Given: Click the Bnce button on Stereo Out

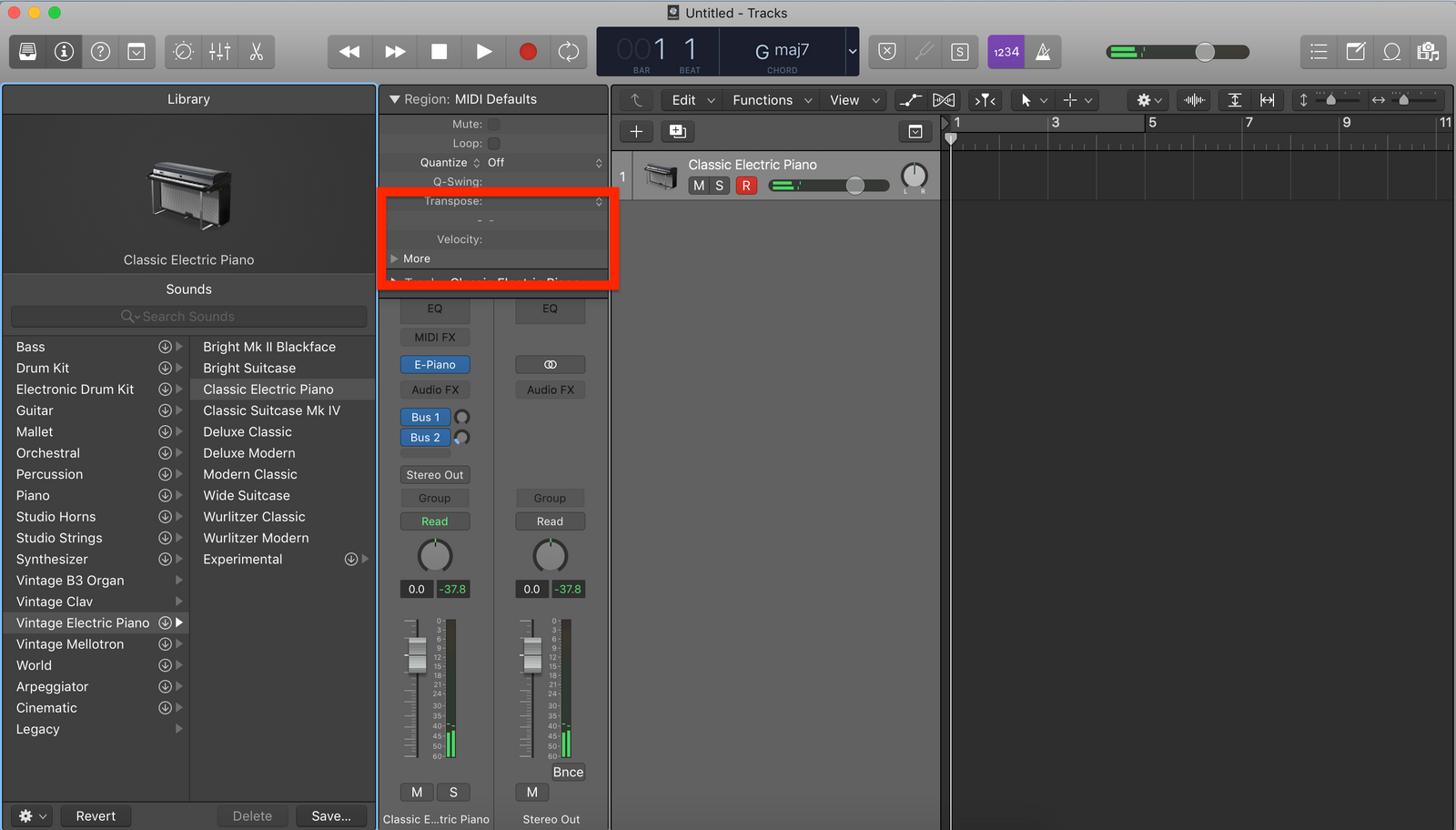Looking at the screenshot, I should [x=568, y=773].
